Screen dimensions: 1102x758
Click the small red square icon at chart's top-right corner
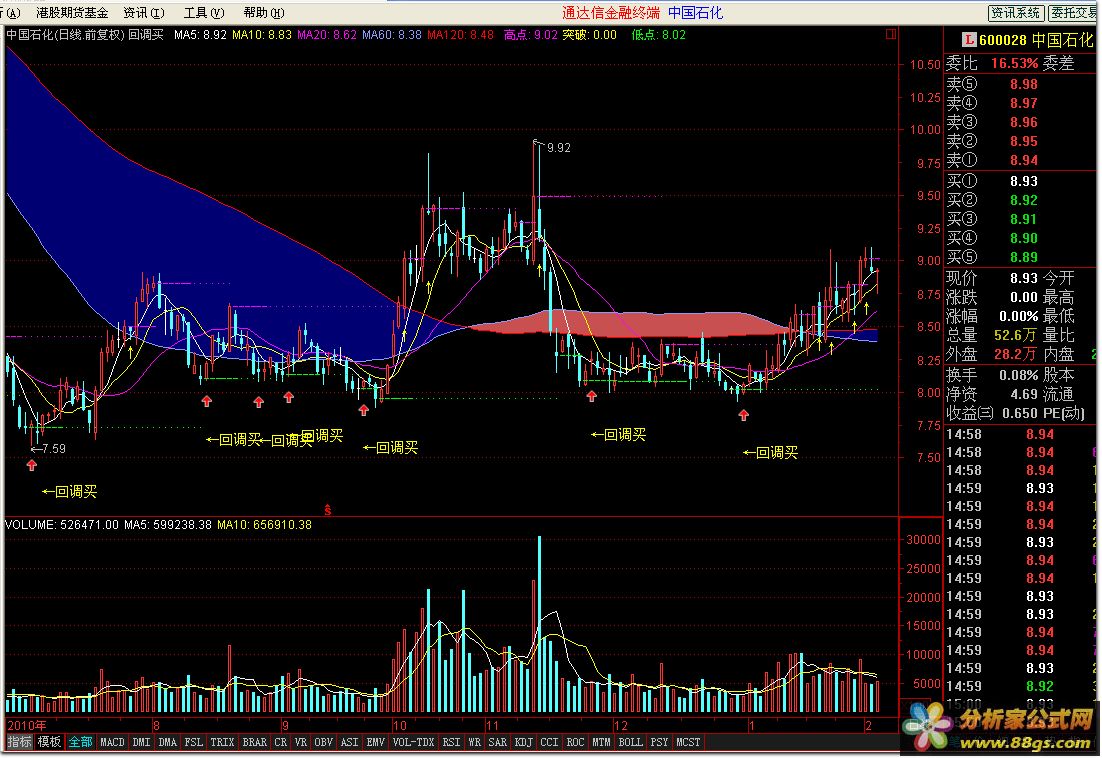891,34
